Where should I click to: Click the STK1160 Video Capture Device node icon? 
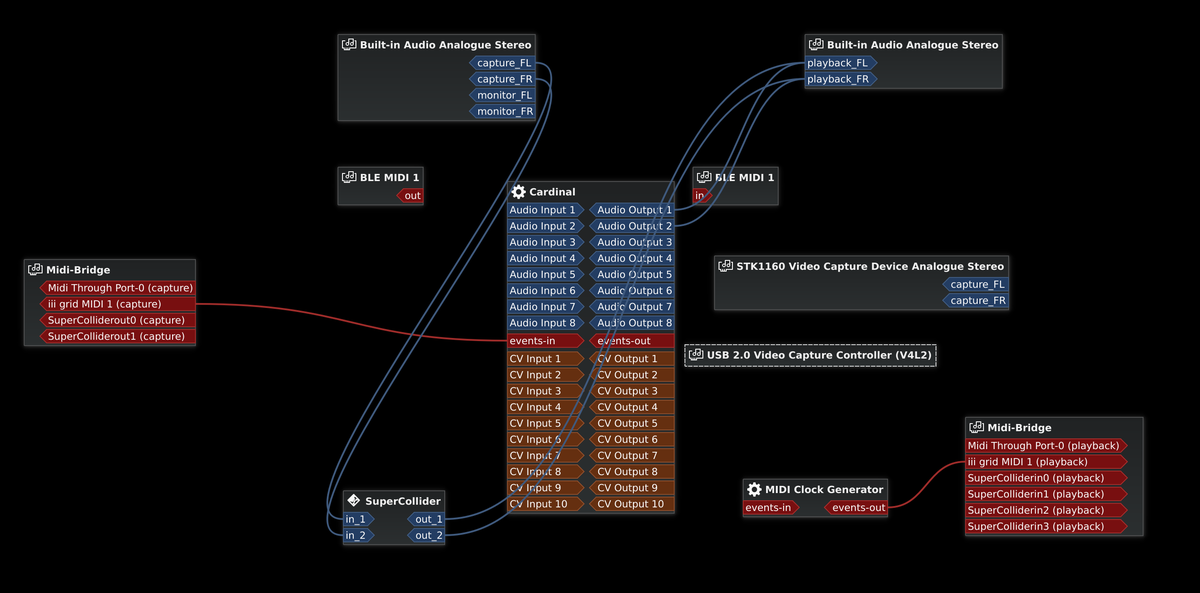[725, 266]
